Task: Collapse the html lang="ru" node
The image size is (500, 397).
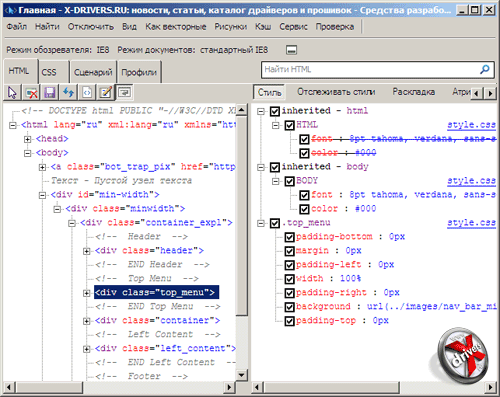Action: pos(13,125)
